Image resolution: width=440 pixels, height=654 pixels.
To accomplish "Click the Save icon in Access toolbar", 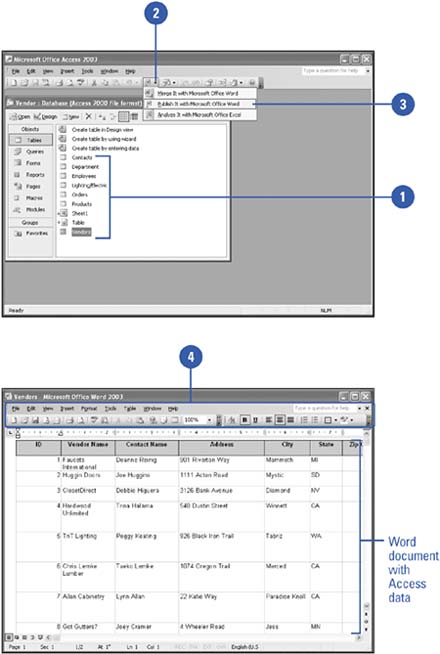I will [35, 83].
